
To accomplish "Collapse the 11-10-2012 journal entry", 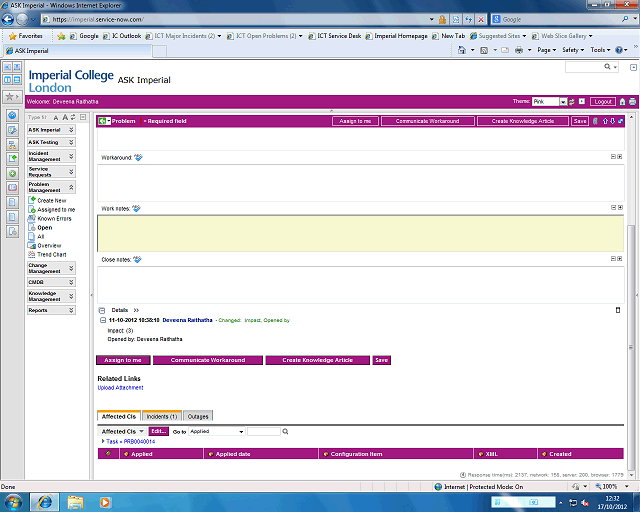I will tap(104, 320).
